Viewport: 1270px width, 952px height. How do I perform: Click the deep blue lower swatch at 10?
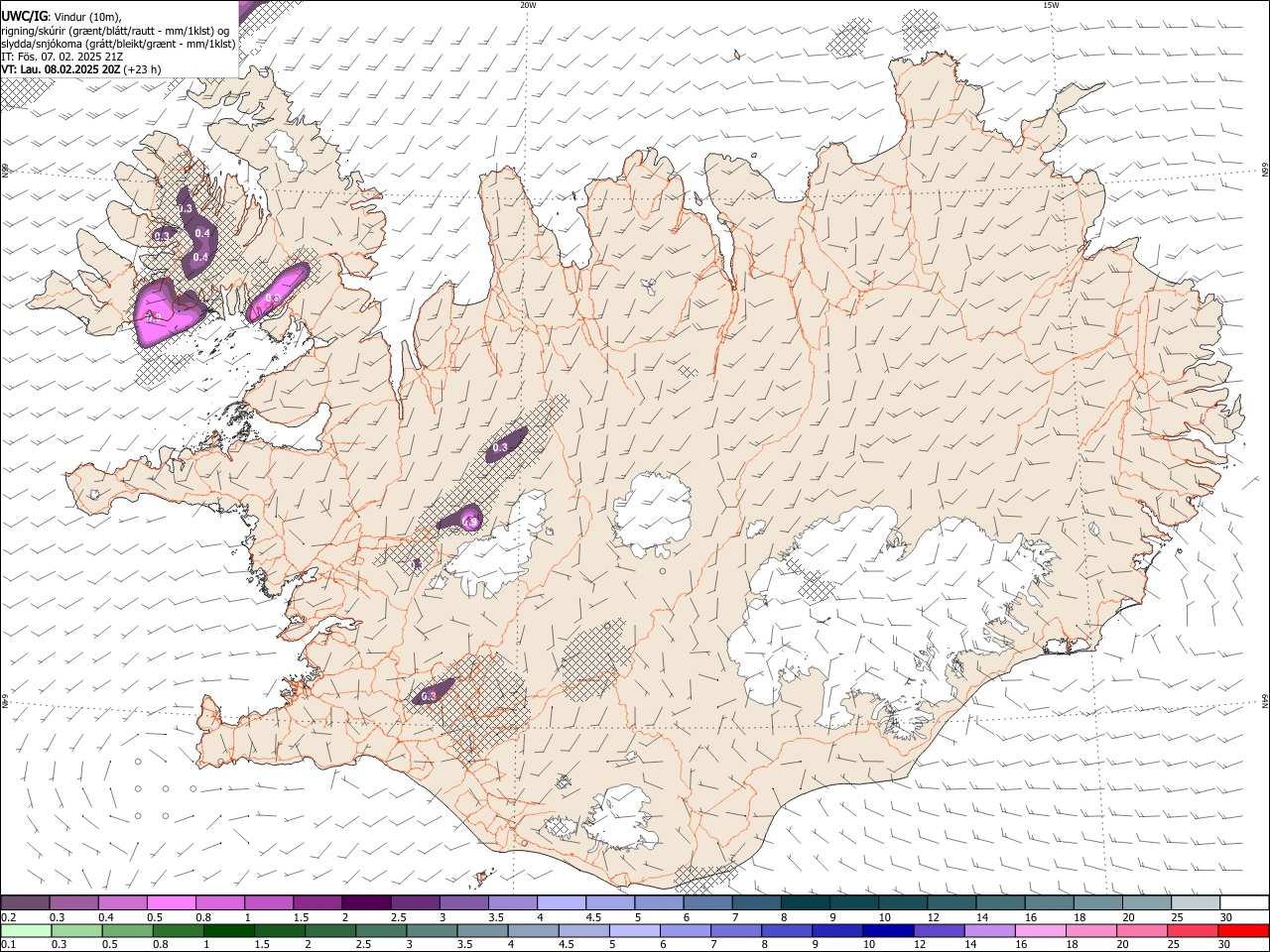888,931
